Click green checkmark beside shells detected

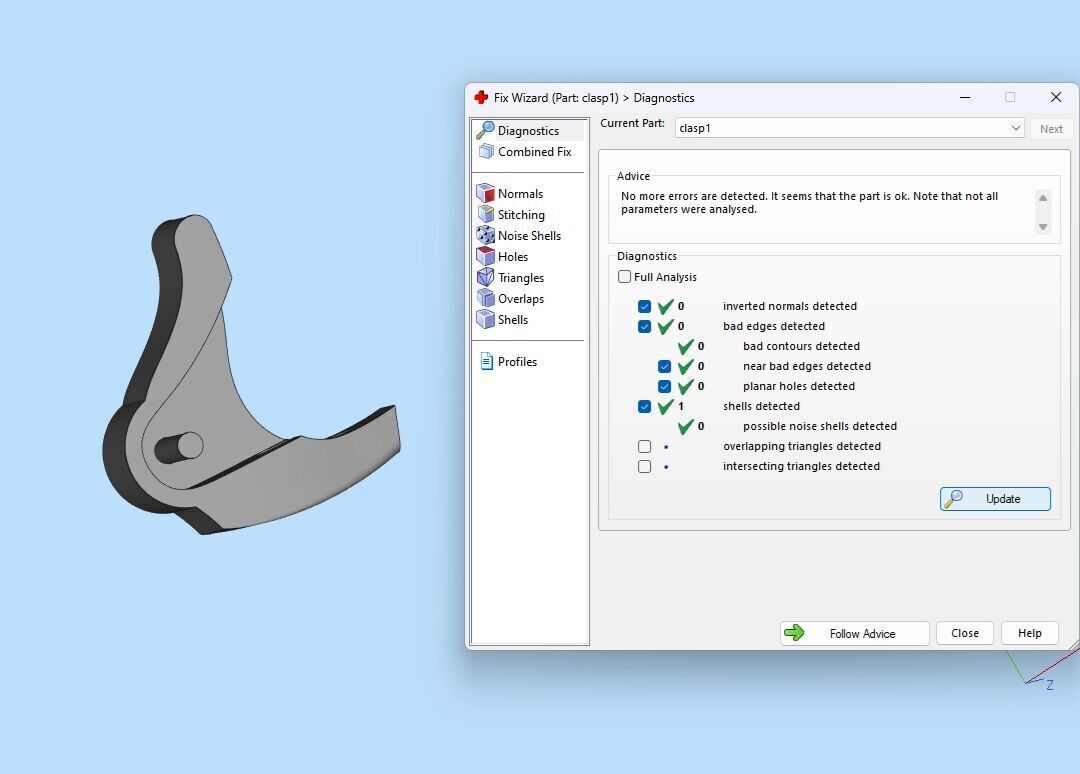(665, 406)
